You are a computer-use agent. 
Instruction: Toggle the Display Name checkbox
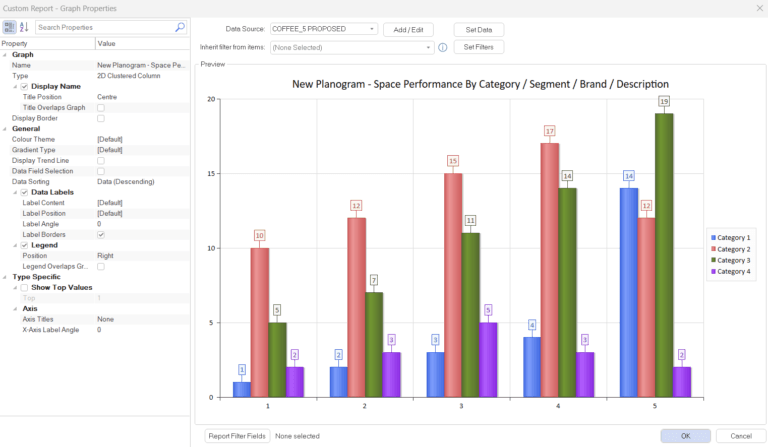coord(24,87)
